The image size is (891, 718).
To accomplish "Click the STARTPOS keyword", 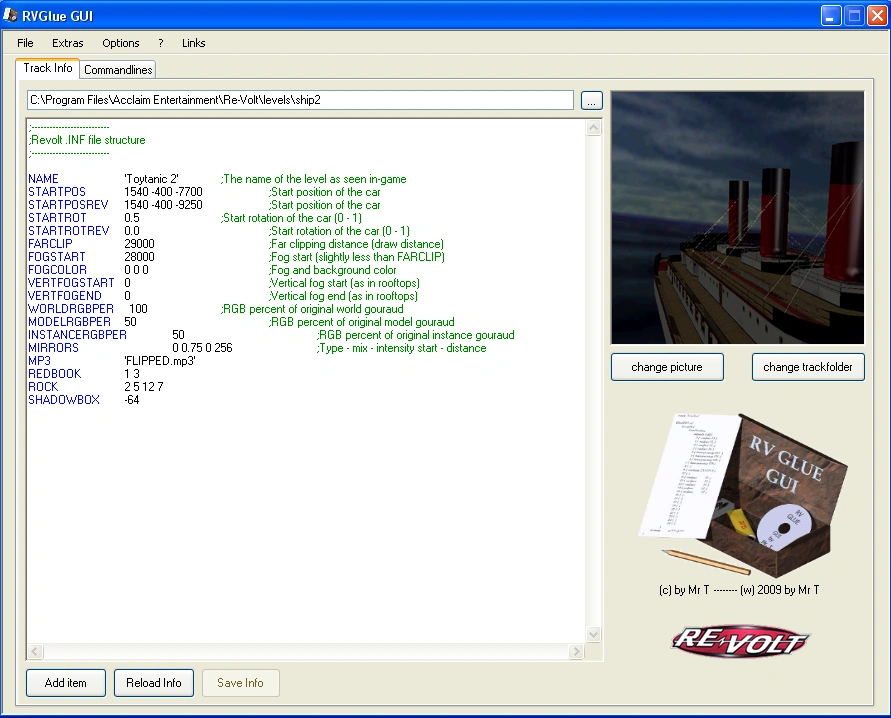I will point(57,192).
